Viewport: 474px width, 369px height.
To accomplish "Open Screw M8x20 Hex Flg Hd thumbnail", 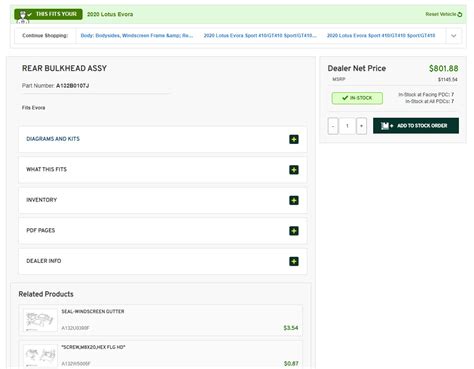I will point(40,356).
